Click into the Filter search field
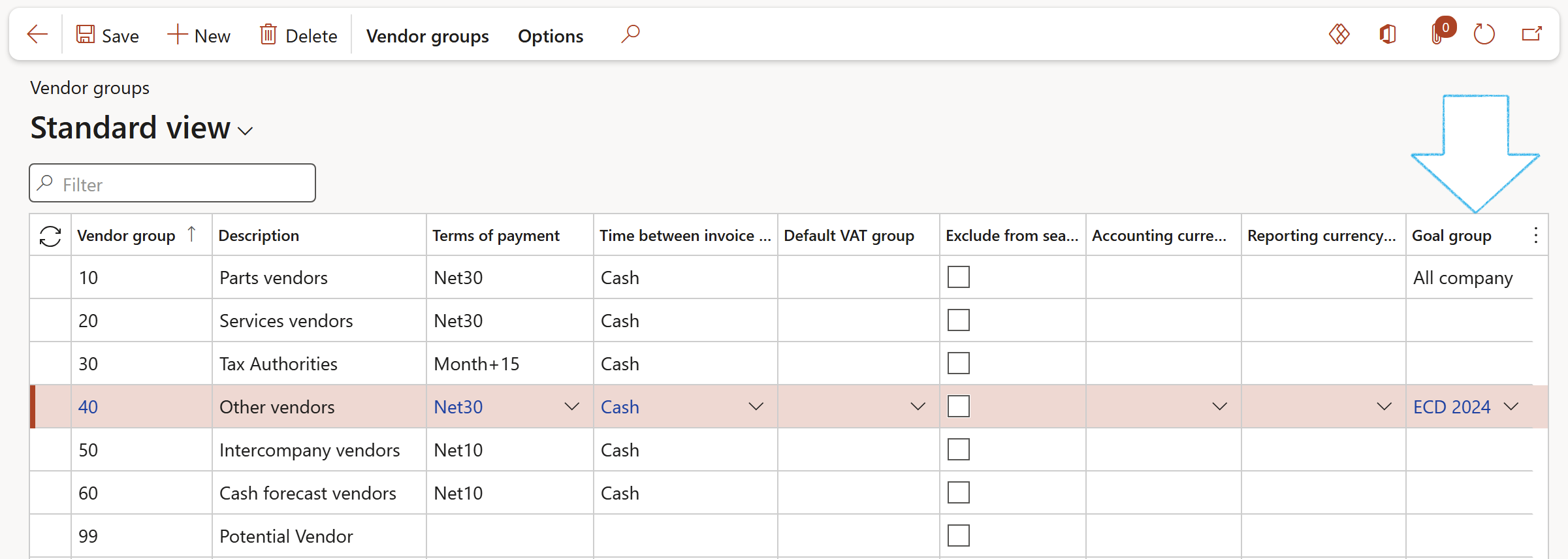 click(x=172, y=184)
